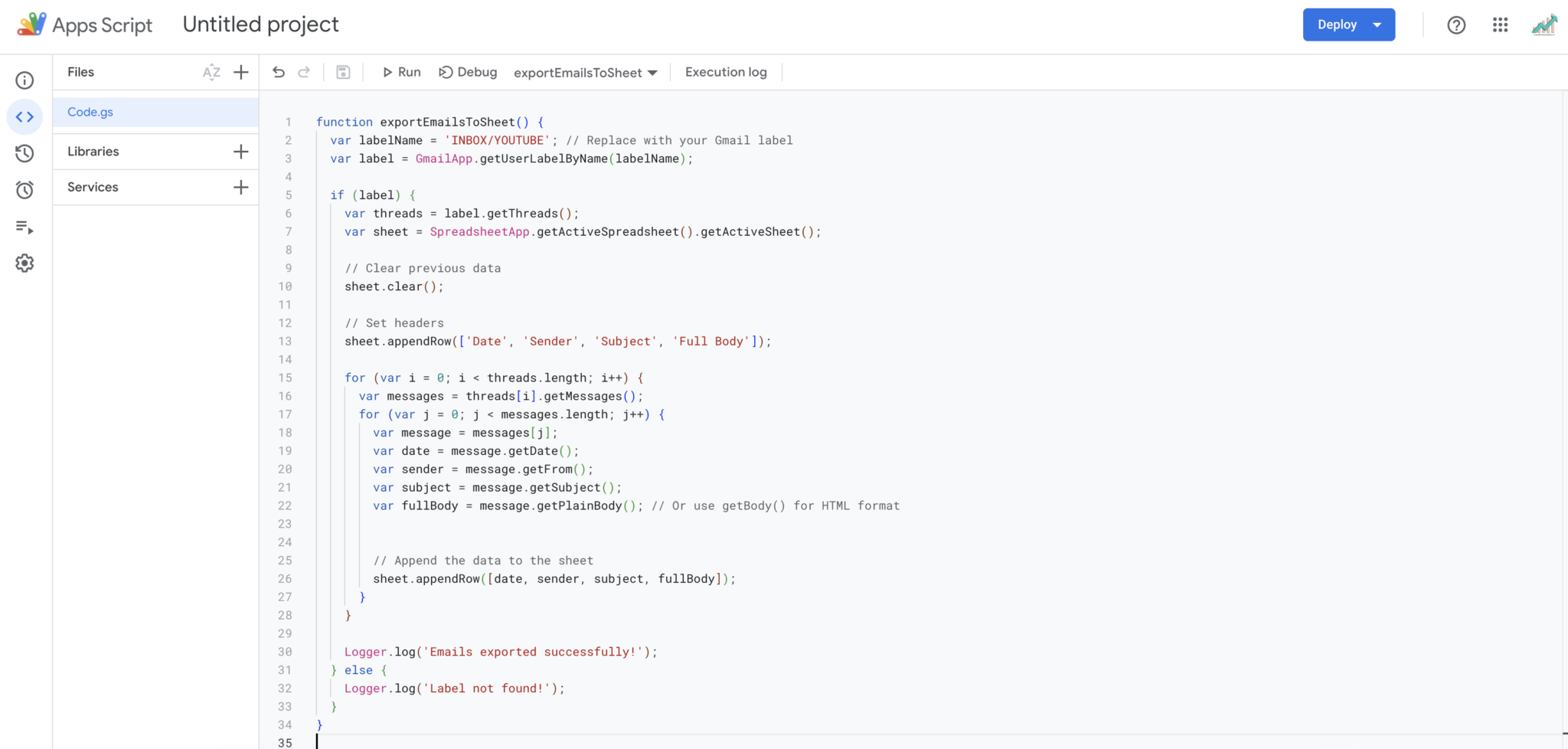This screenshot has width=1568, height=749.
Task: Expand the function selector showing exportEmailsToSheet
Action: 652,72
